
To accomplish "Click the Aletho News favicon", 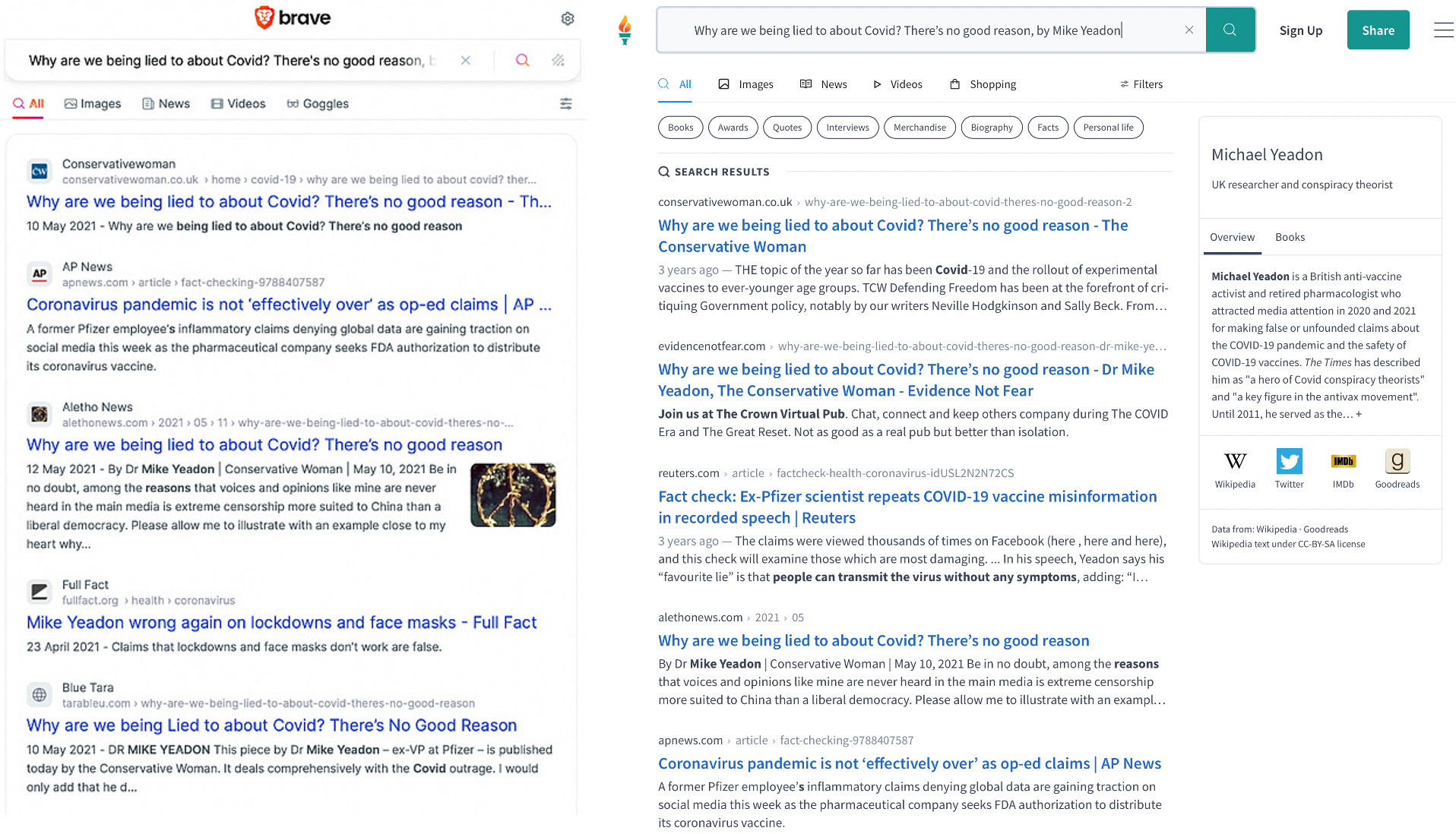I will (40, 414).
